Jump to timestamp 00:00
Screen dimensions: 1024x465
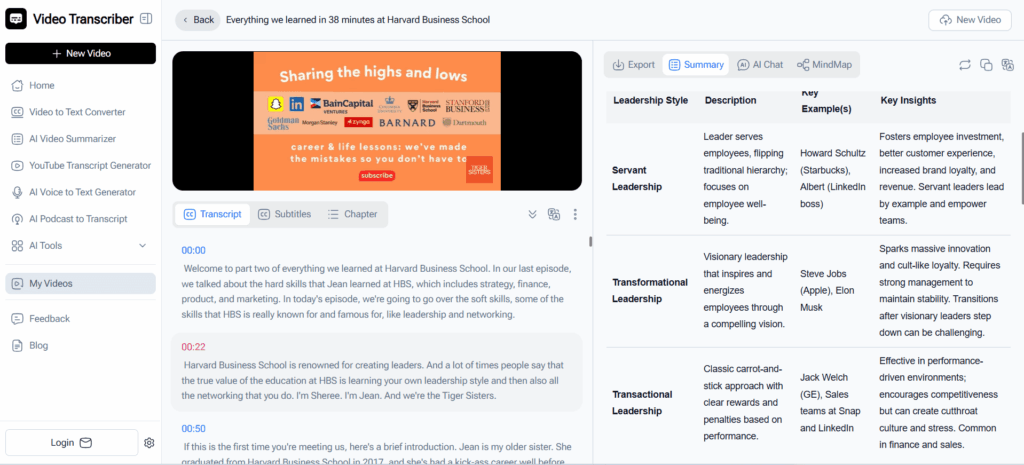[x=193, y=250]
